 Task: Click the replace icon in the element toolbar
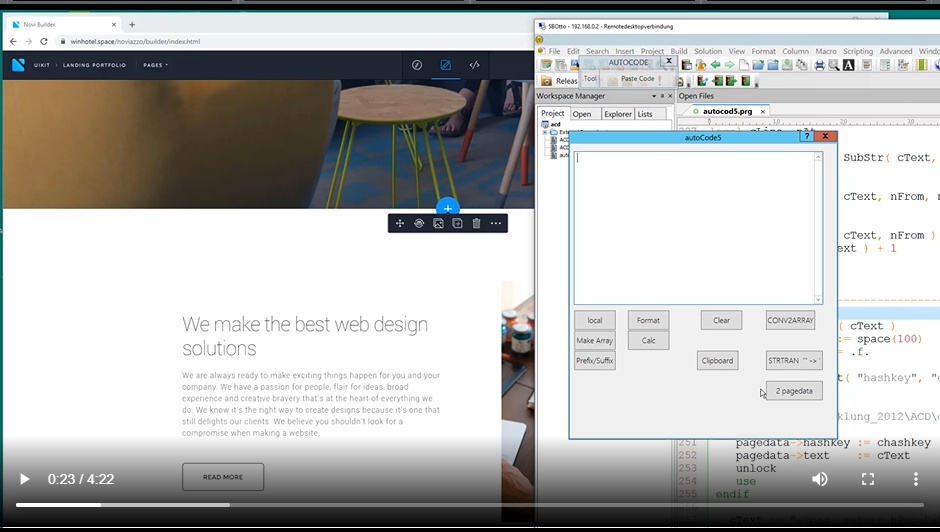pos(419,224)
